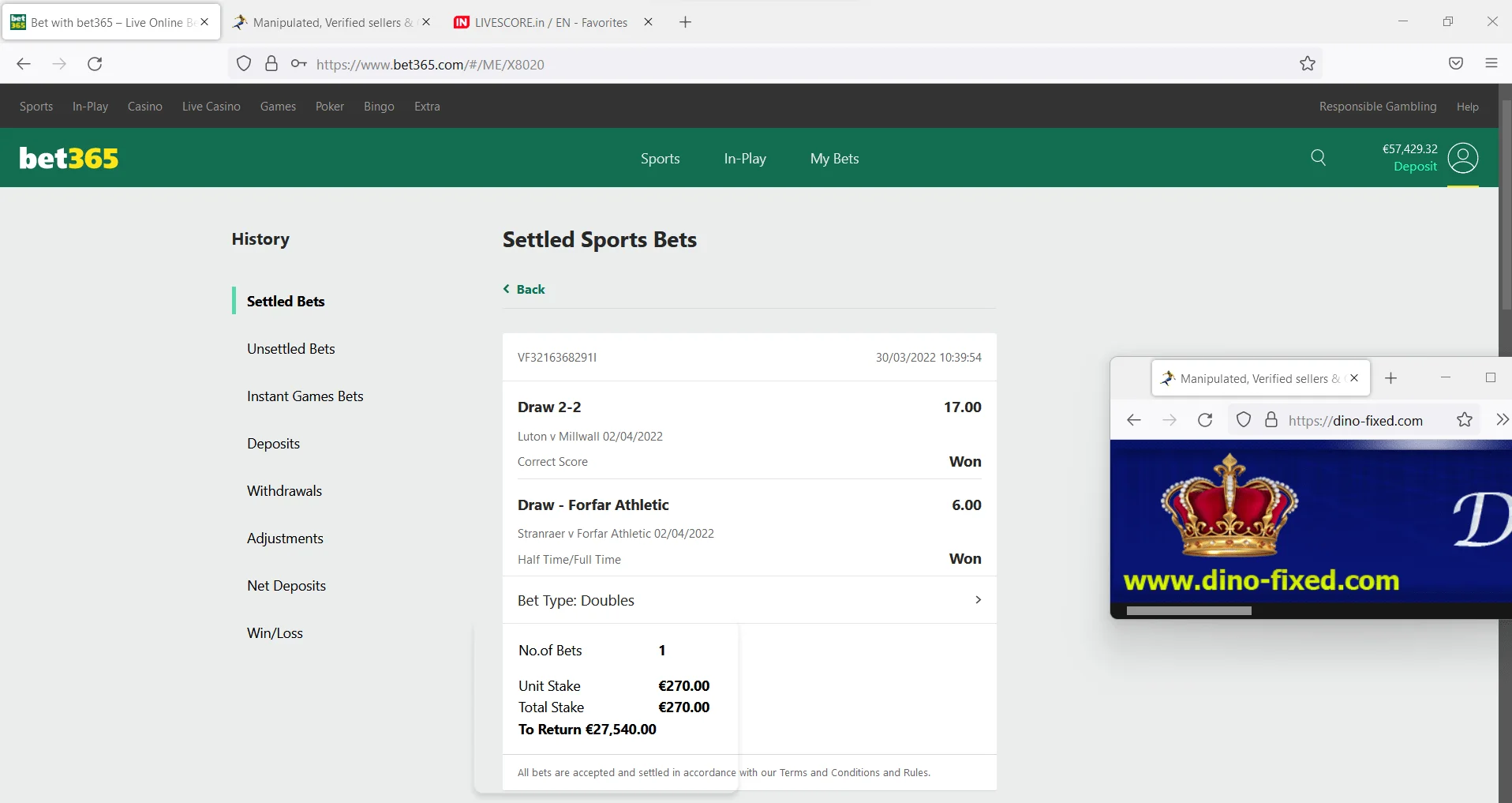Expand the Bet Type: Doubles row
Image resolution: width=1512 pixels, height=803 pixels.
click(750, 600)
